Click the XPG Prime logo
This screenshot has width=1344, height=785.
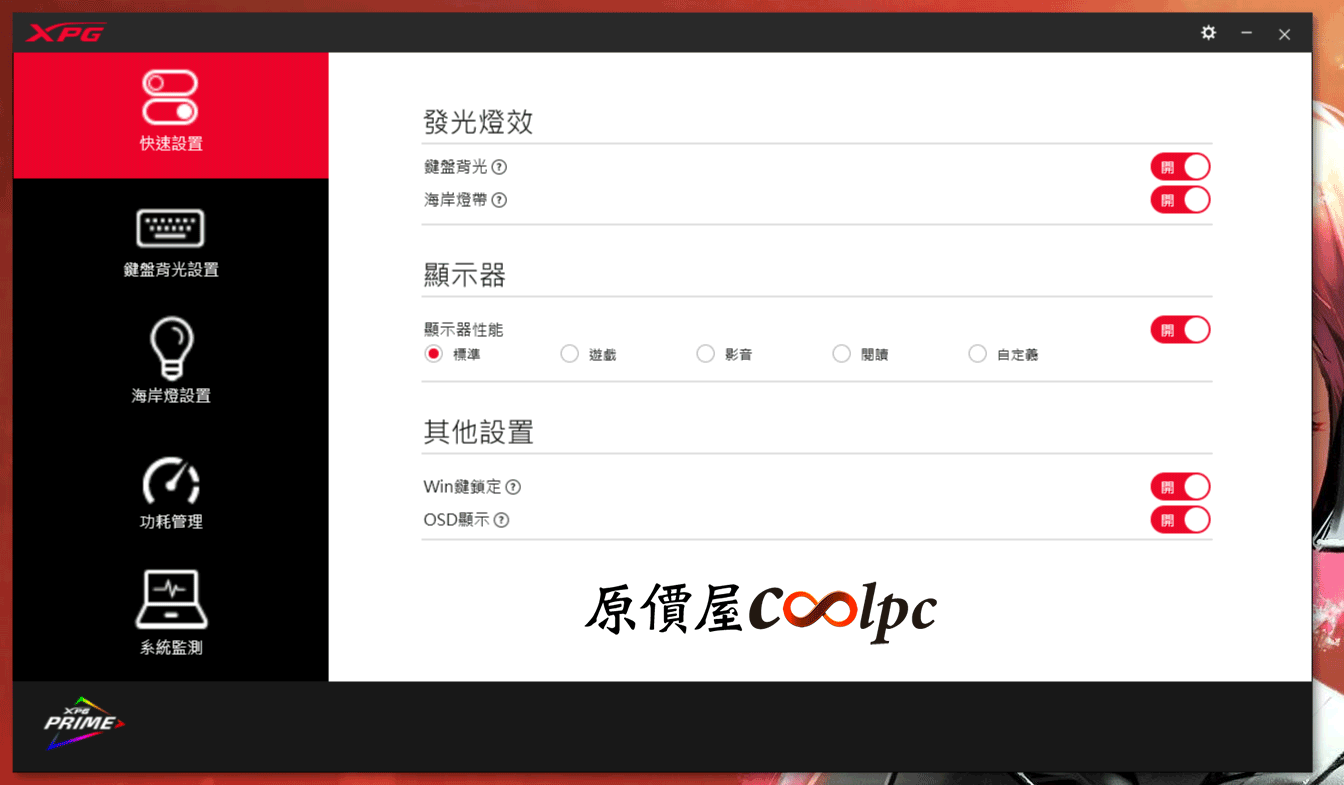pyautogui.click(x=83, y=723)
